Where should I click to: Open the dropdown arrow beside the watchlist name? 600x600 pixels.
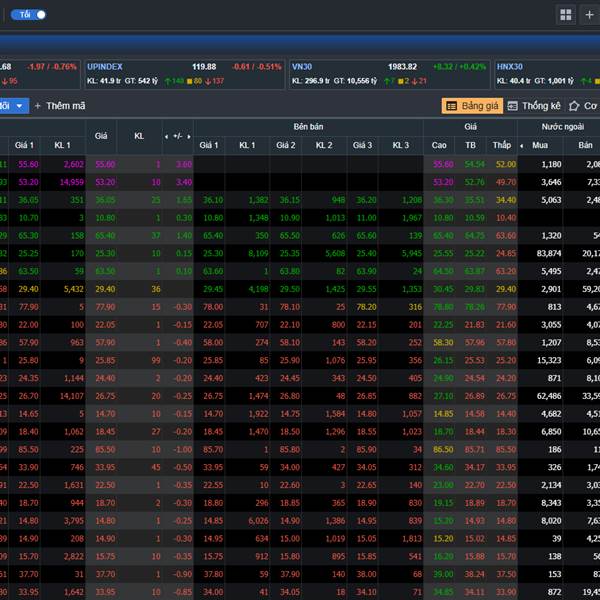pos(20,105)
